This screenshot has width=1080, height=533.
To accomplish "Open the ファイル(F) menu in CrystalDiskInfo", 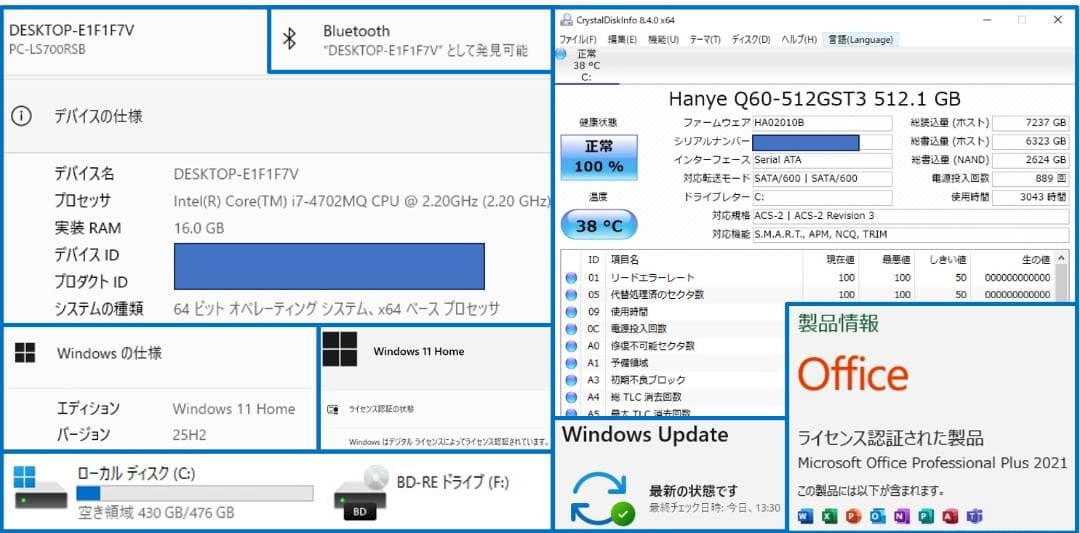I will click(x=578, y=40).
